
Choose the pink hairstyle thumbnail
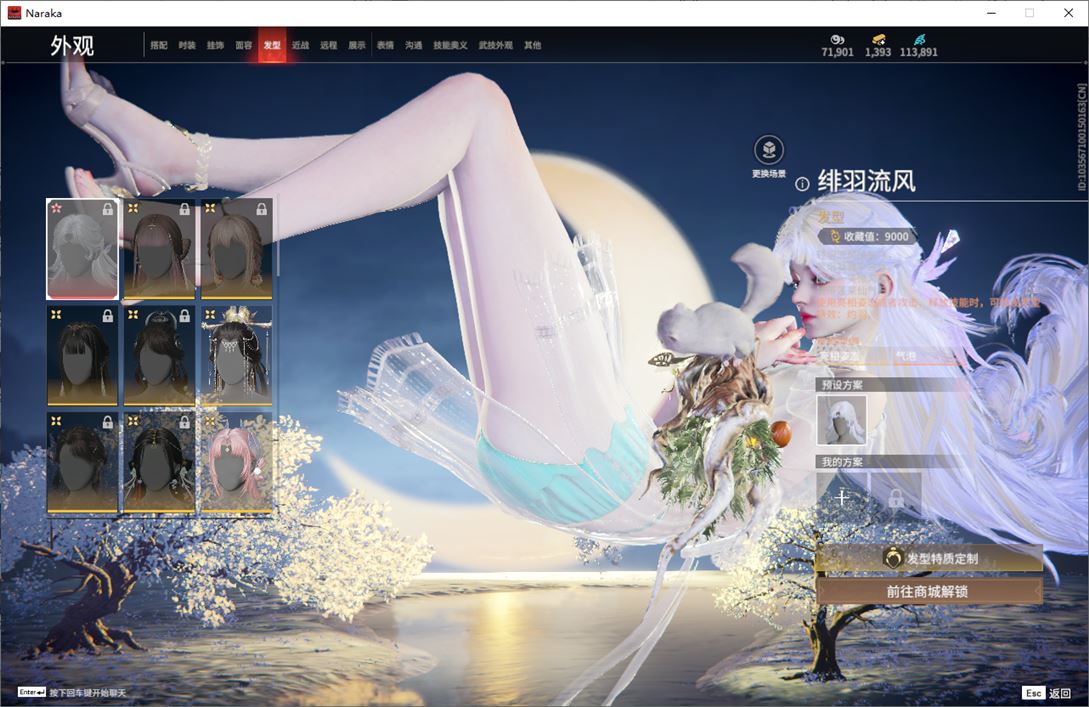236,463
